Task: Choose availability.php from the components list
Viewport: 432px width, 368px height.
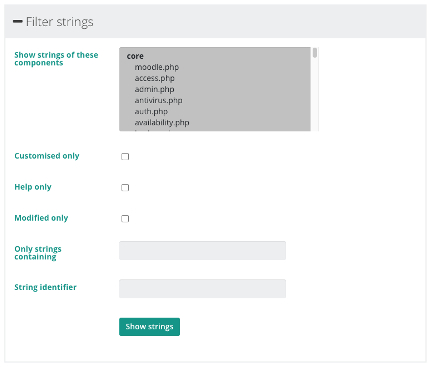Action: click(162, 122)
